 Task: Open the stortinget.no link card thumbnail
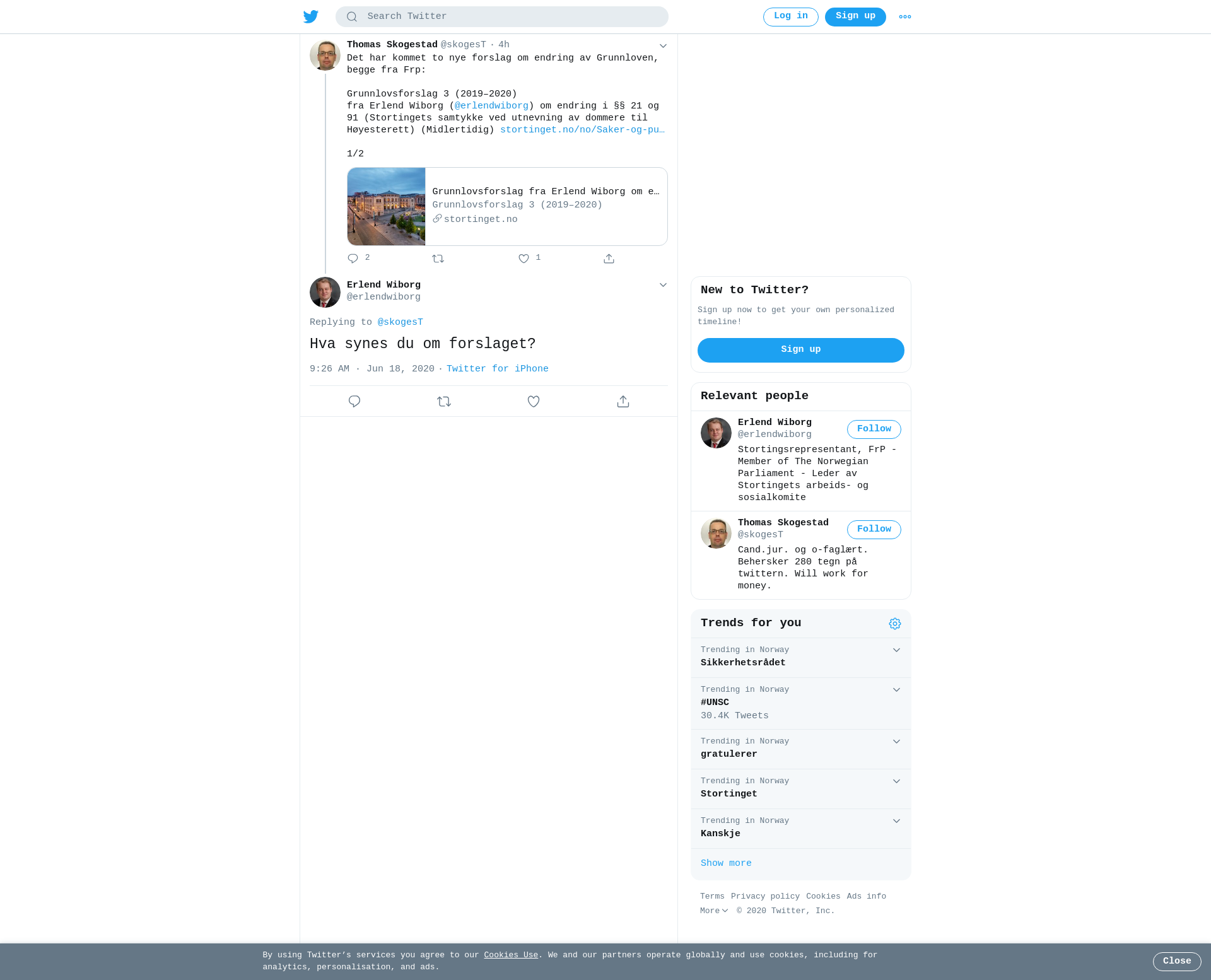coord(387,207)
